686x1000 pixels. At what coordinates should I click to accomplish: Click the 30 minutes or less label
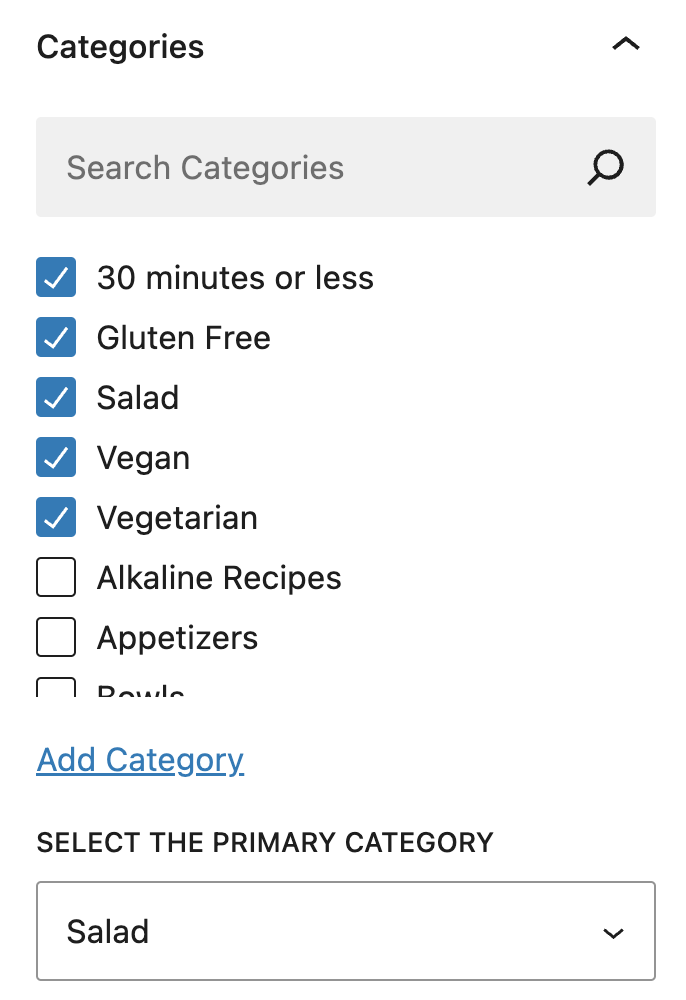click(x=235, y=278)
